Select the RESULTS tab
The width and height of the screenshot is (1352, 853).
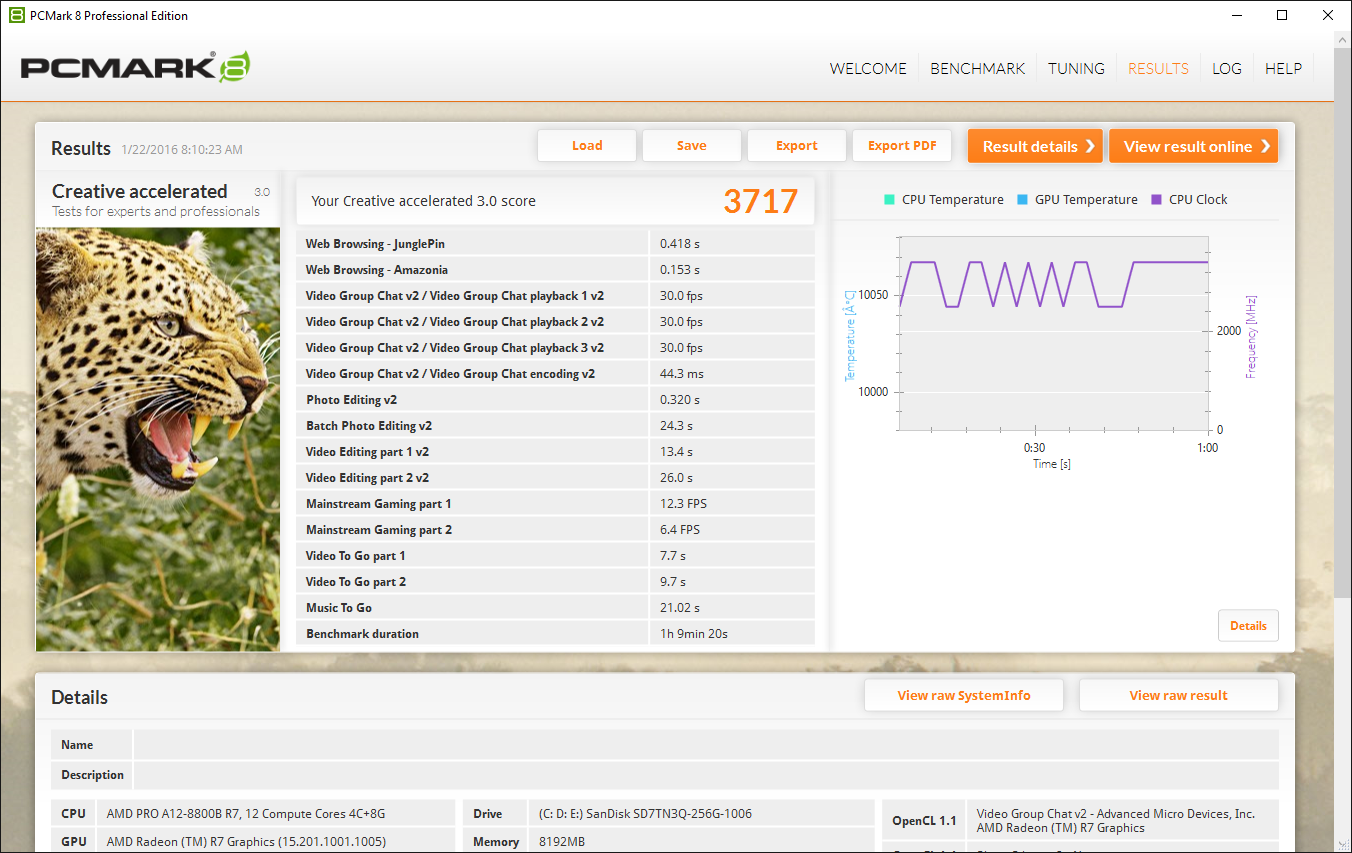(1158, 68)
